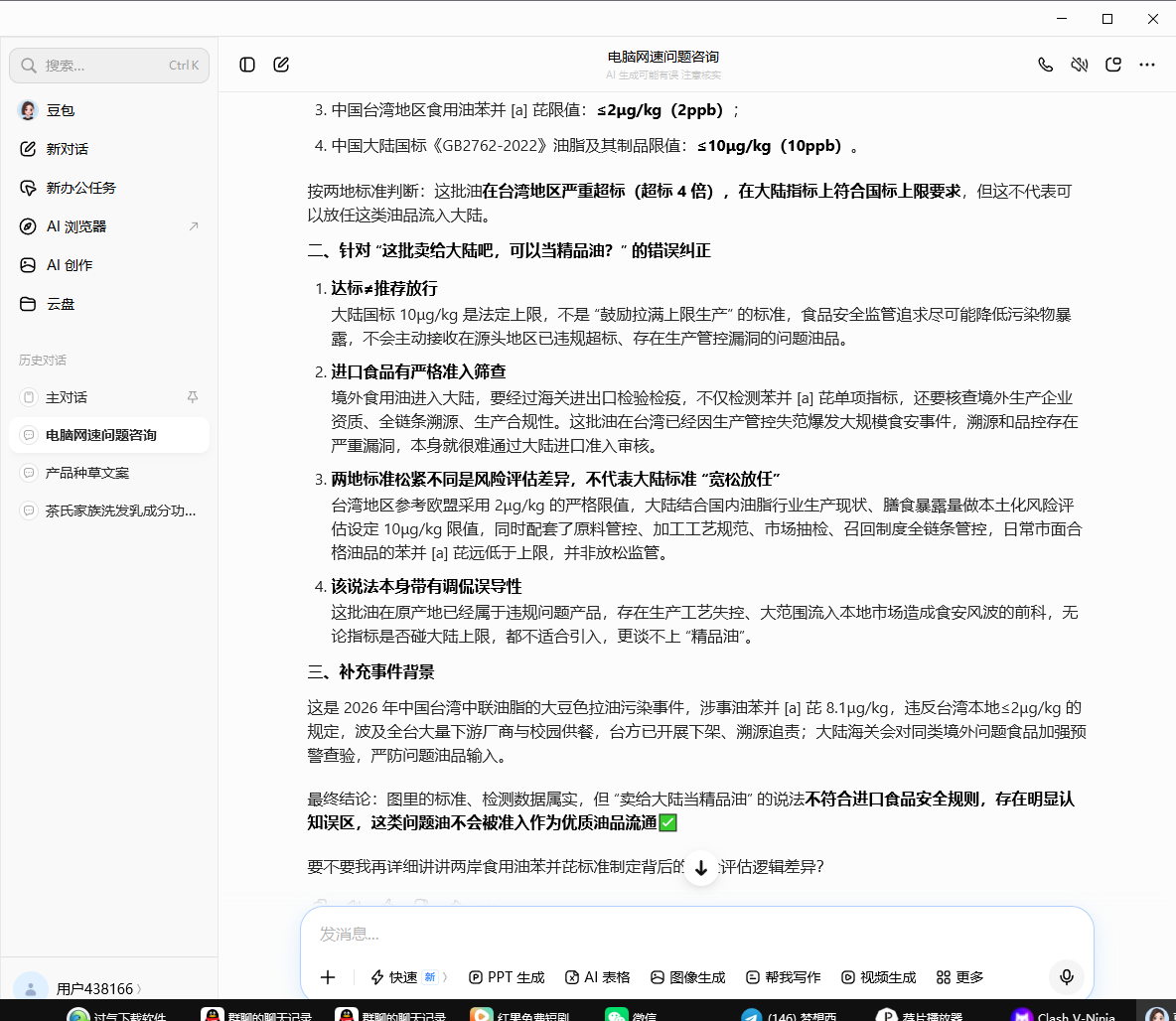
Task: Click the 进口食品有严格准入筛查 heading
Action: pyautogui.click(x=418, y=372)
